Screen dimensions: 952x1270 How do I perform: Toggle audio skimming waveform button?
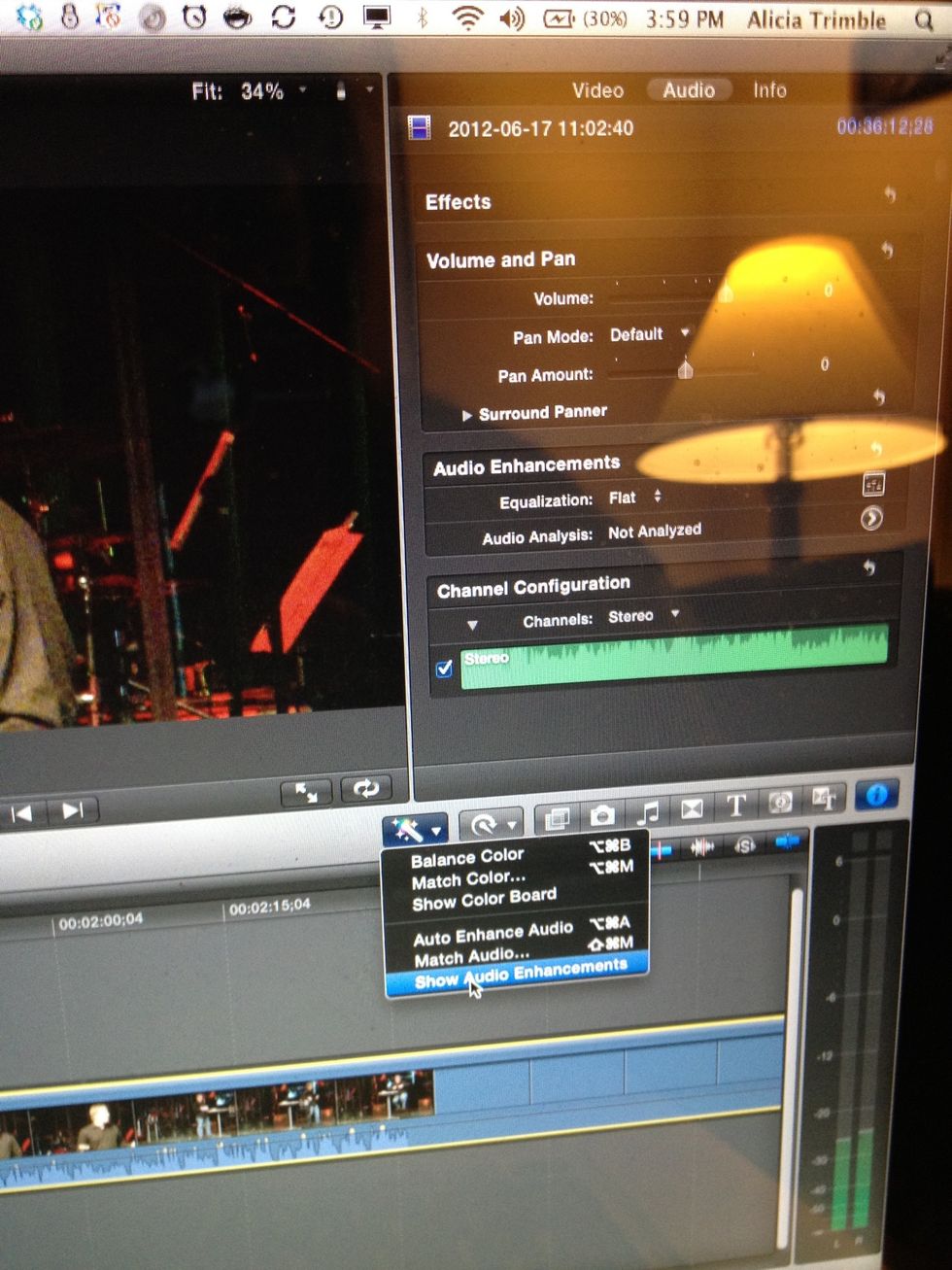[x=702, y=847]
